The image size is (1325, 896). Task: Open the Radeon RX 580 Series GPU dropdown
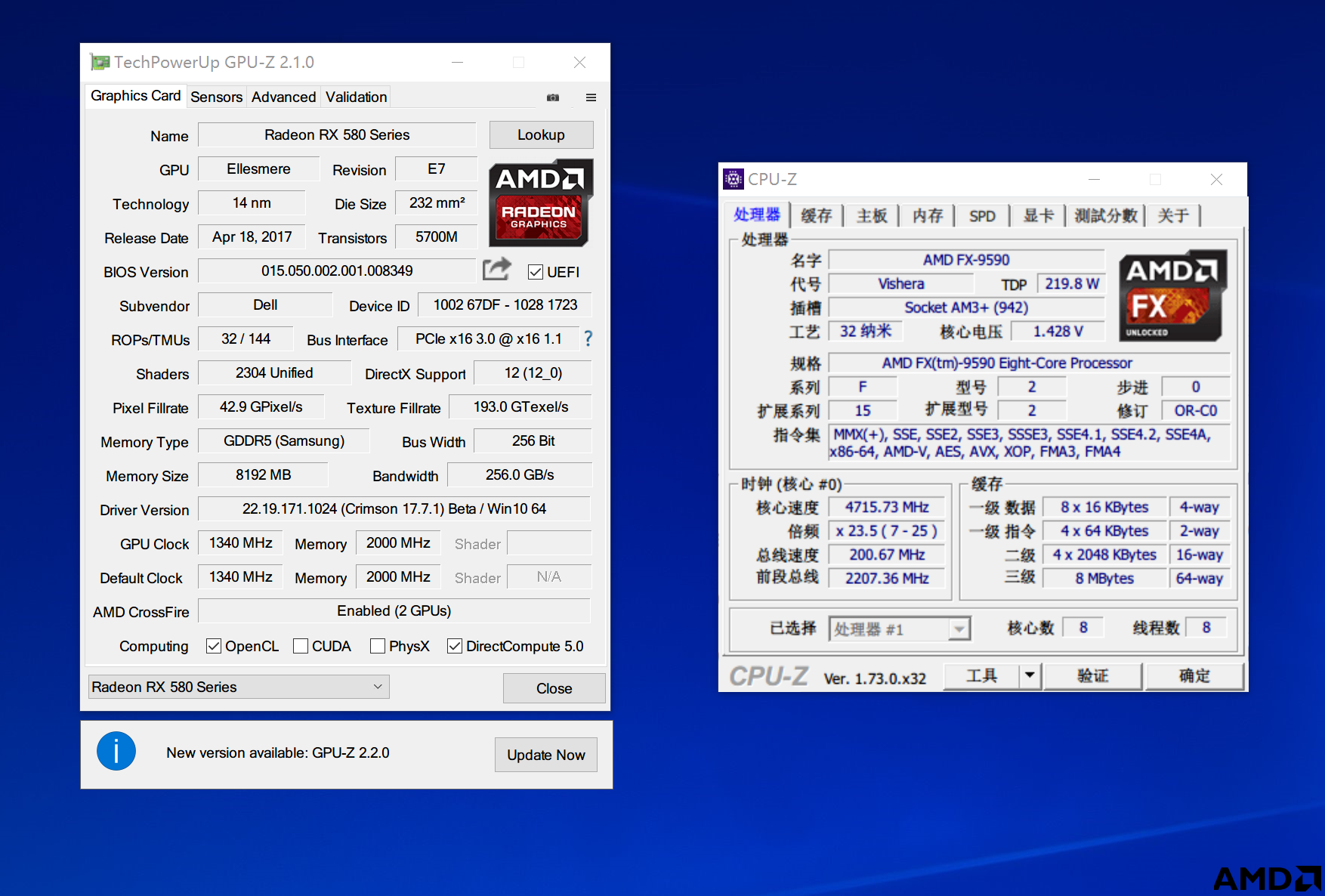coord(239,687)
